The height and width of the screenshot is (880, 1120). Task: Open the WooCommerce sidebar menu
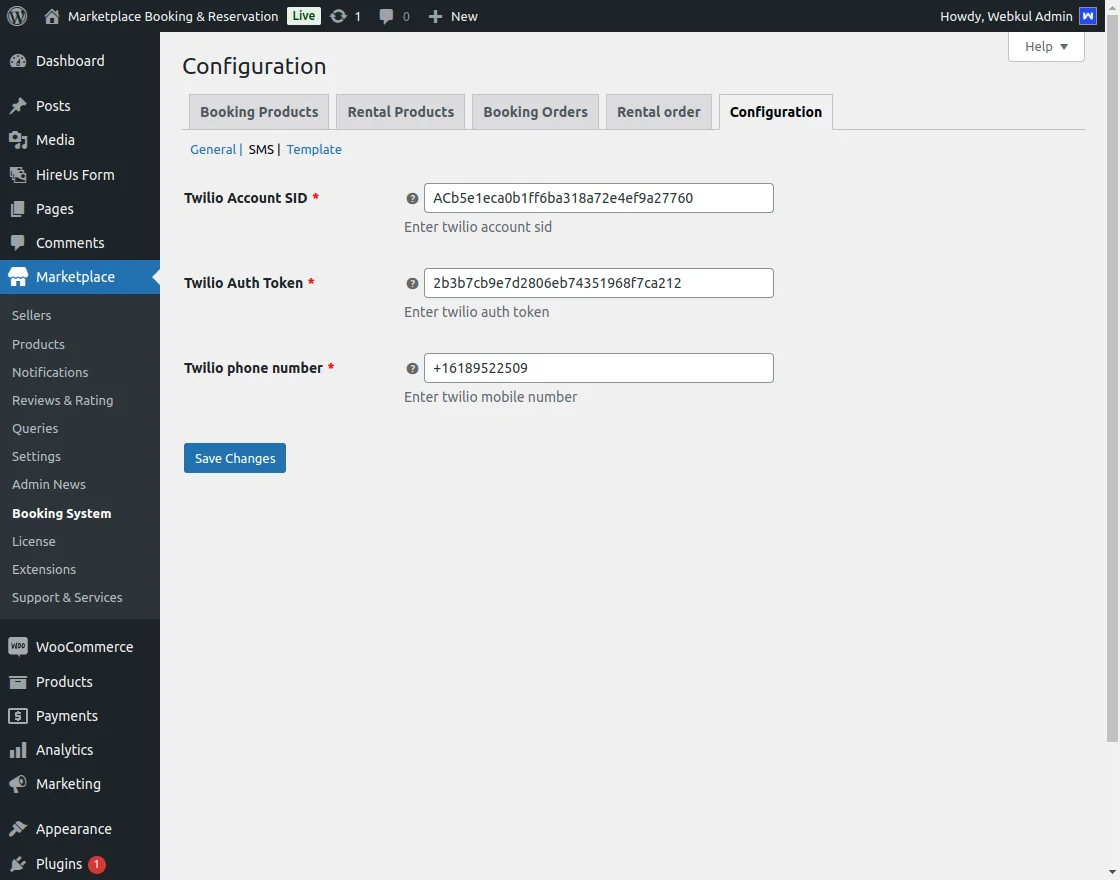[84, 647]
